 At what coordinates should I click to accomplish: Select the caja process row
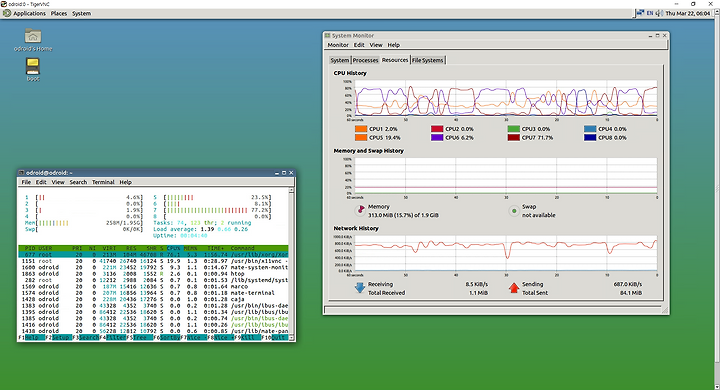[x=153, y=299]
